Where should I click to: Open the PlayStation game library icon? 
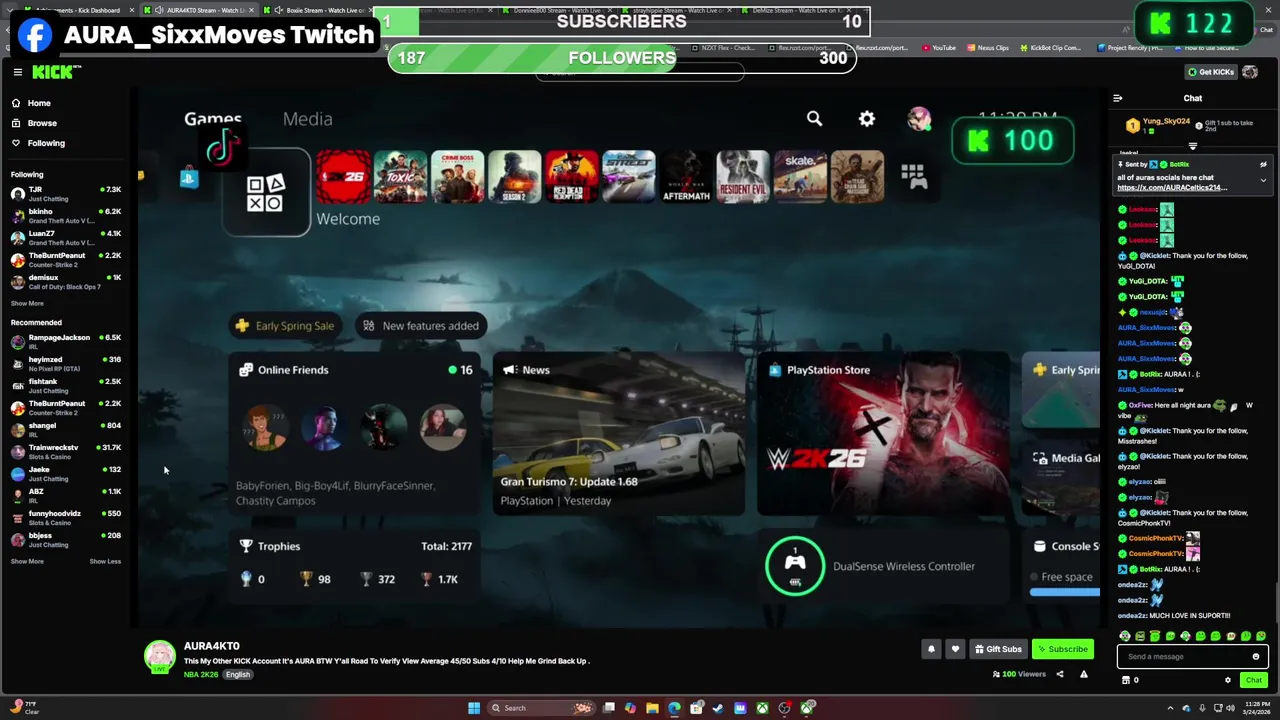pyautogui.click(x=913, y=177)
